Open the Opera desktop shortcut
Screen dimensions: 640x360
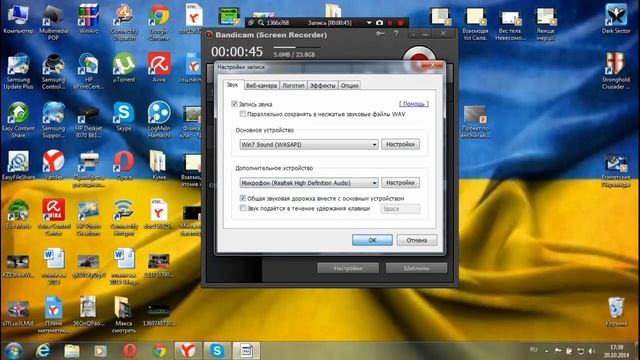click(x=124, y=165)
